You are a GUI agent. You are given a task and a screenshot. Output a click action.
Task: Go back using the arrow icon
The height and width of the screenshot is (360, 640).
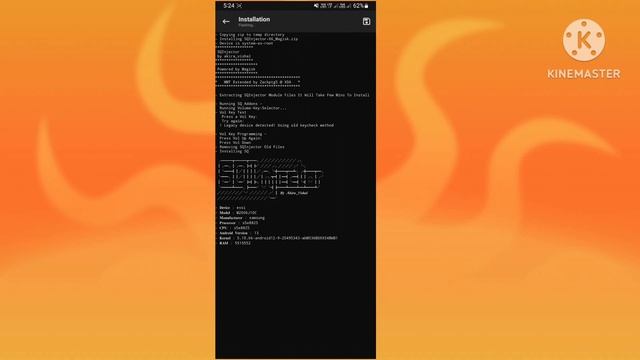point(226,22)
